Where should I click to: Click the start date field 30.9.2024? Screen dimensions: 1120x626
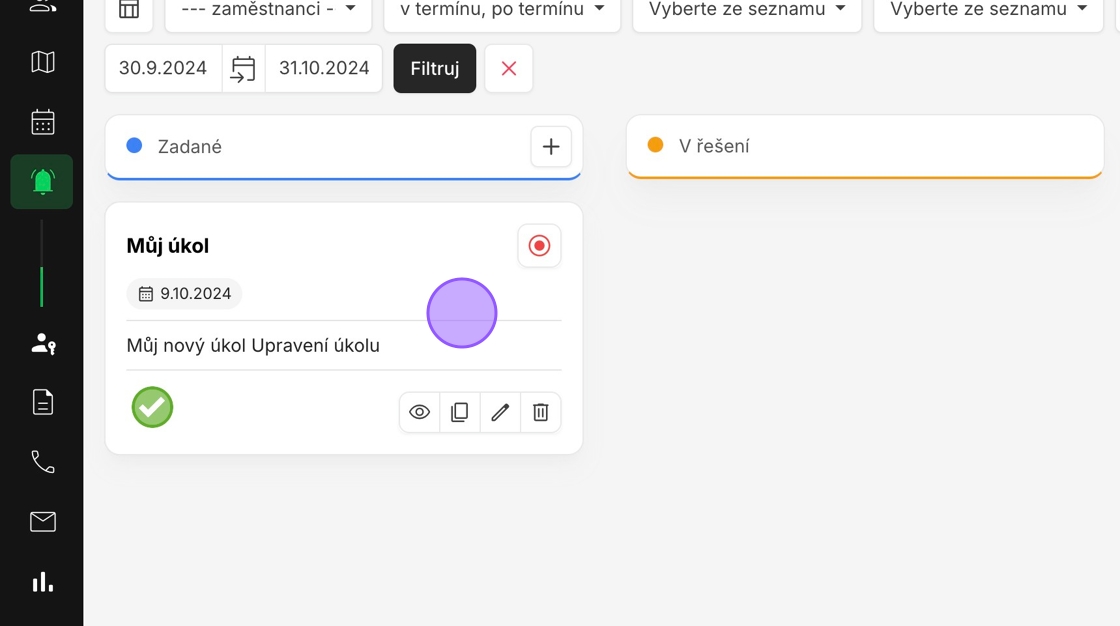click(x=164, y=69)
